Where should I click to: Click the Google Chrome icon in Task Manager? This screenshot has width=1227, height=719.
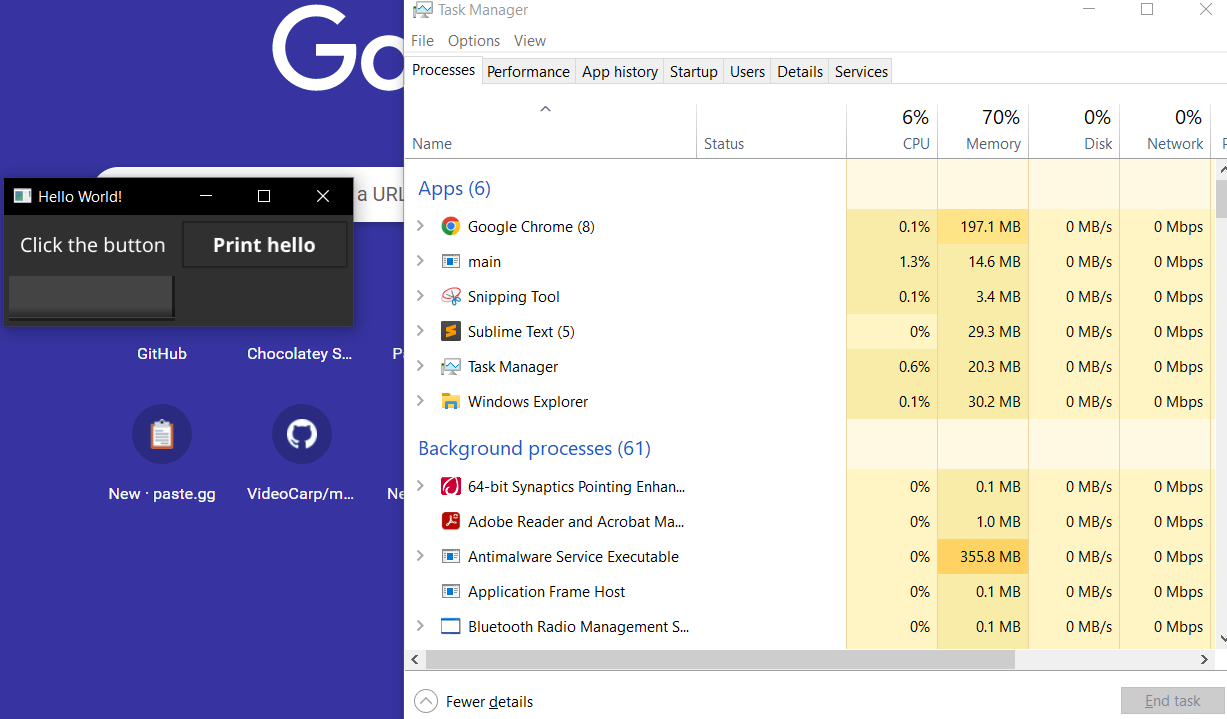point(451,226)
